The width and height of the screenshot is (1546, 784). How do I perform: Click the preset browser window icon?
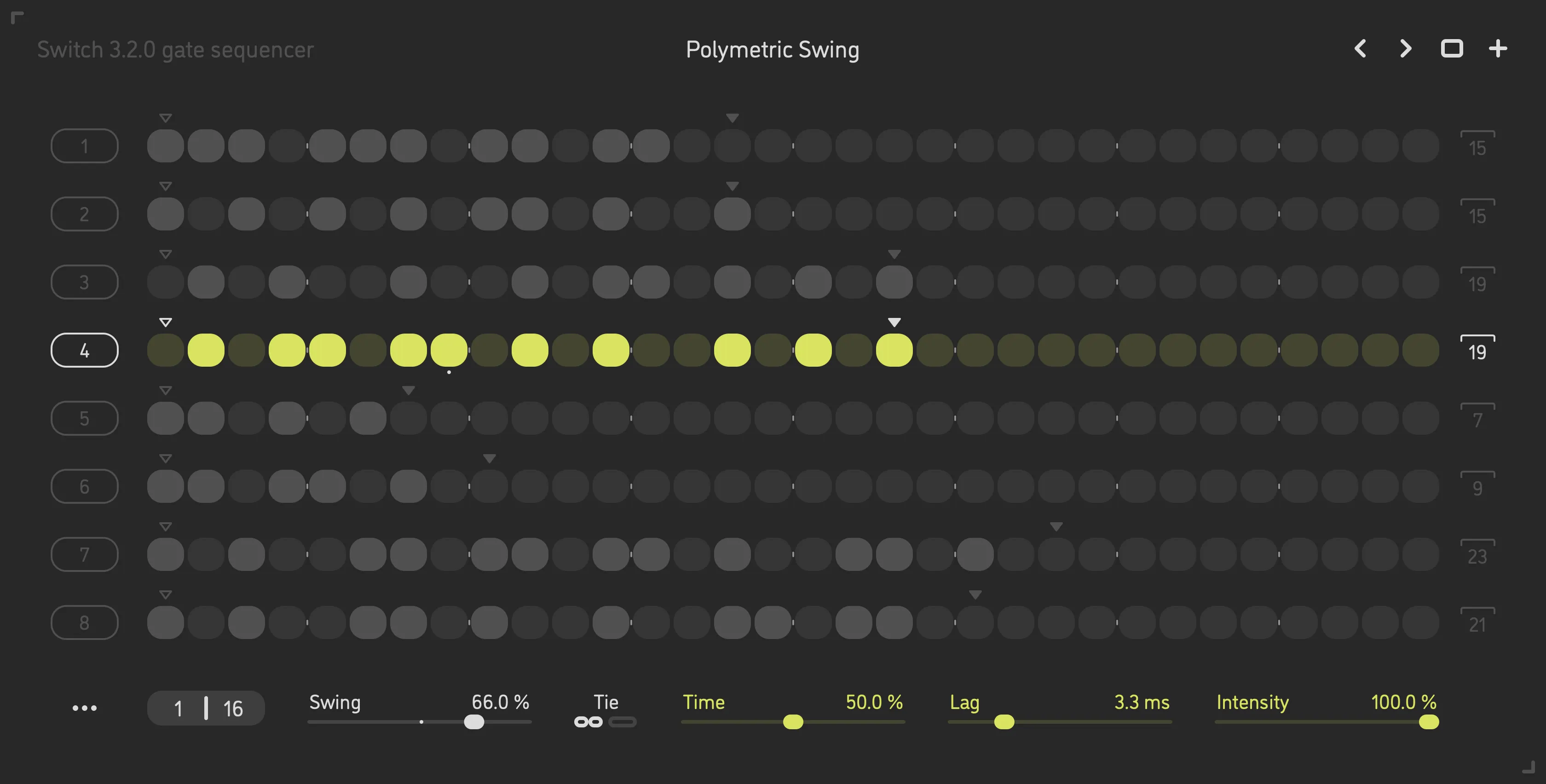(1452, 49)
